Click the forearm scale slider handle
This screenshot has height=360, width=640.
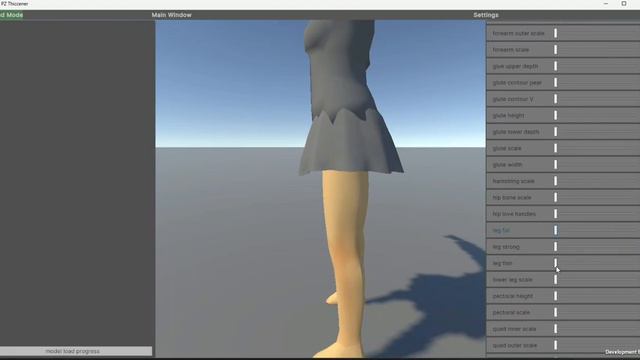[x=556, y=50]
